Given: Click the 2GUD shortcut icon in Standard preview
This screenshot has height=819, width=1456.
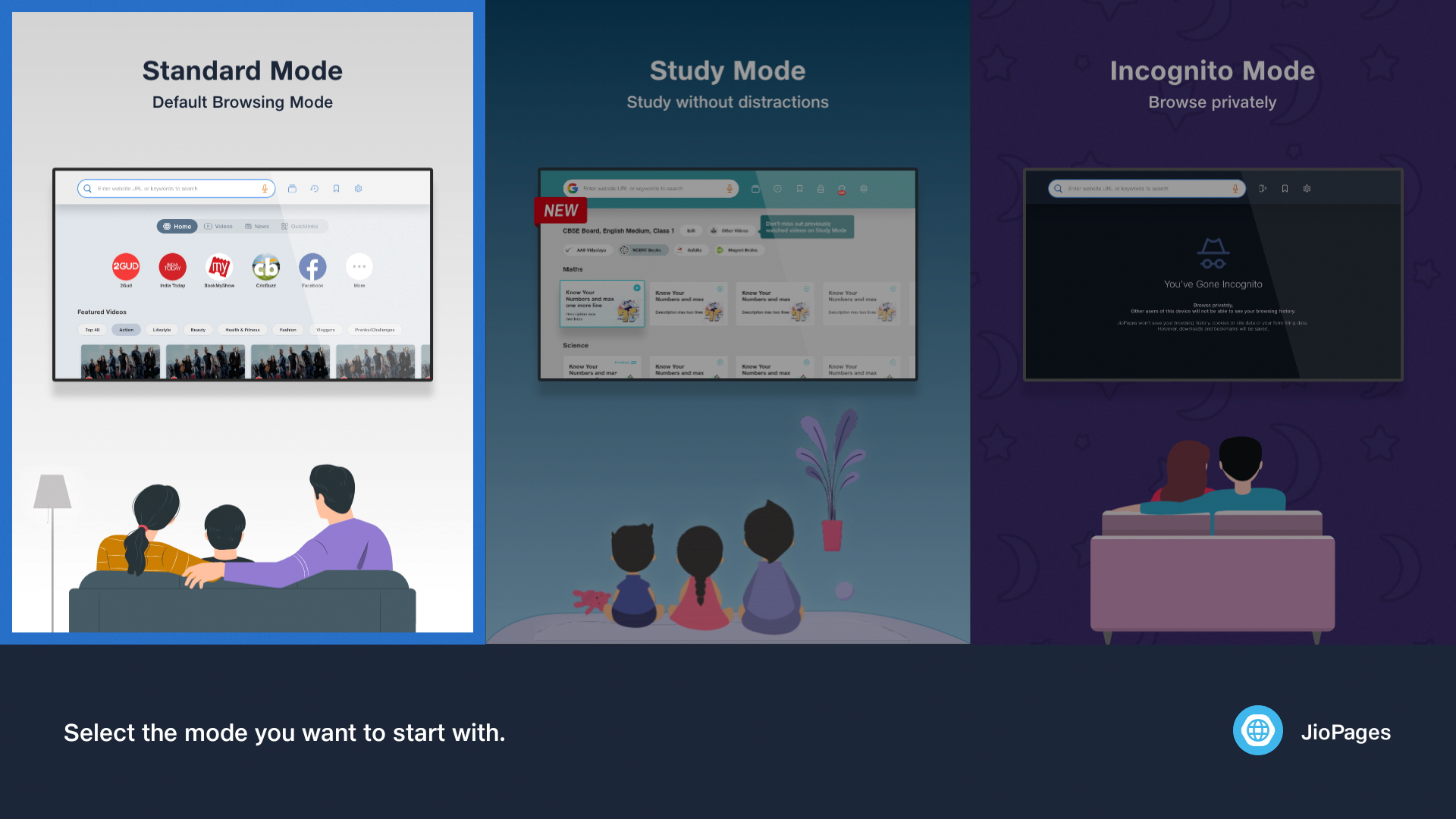Looking at the screenshot, I should pos(126,266).
